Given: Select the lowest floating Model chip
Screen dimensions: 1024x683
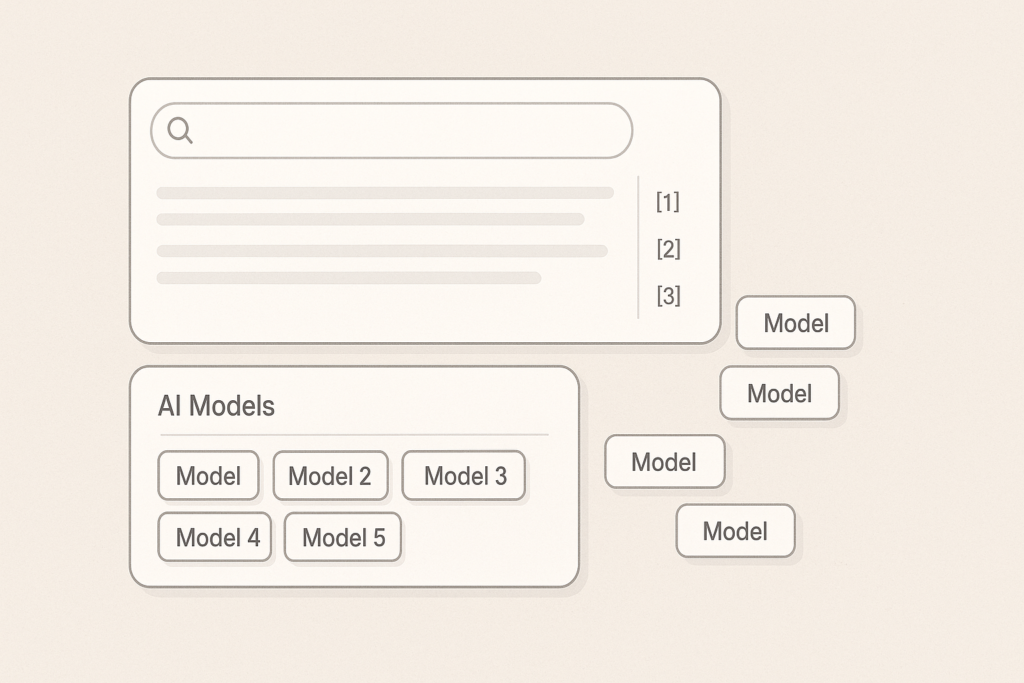Looking at the screenshot, I should [735, 531].
